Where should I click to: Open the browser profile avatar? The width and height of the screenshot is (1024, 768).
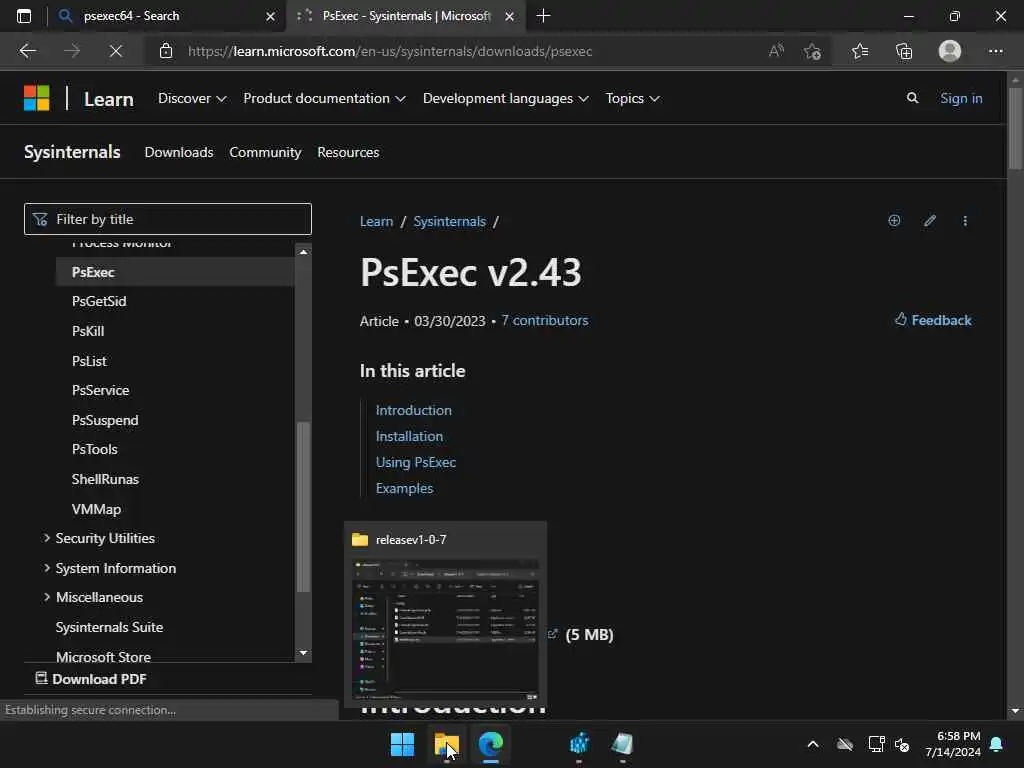950,51
